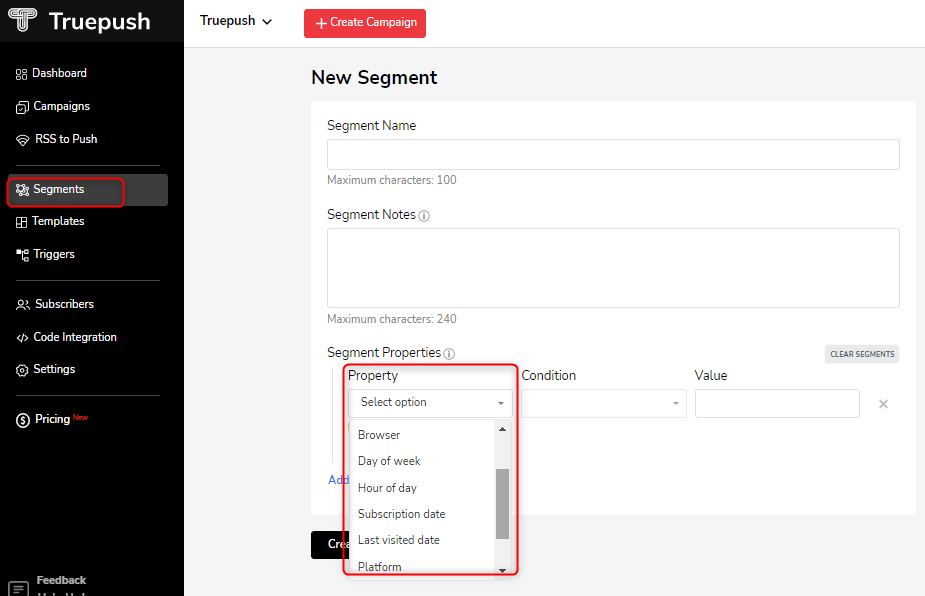Choose Day of week property
925x596 pixels.
coord(389,461)
